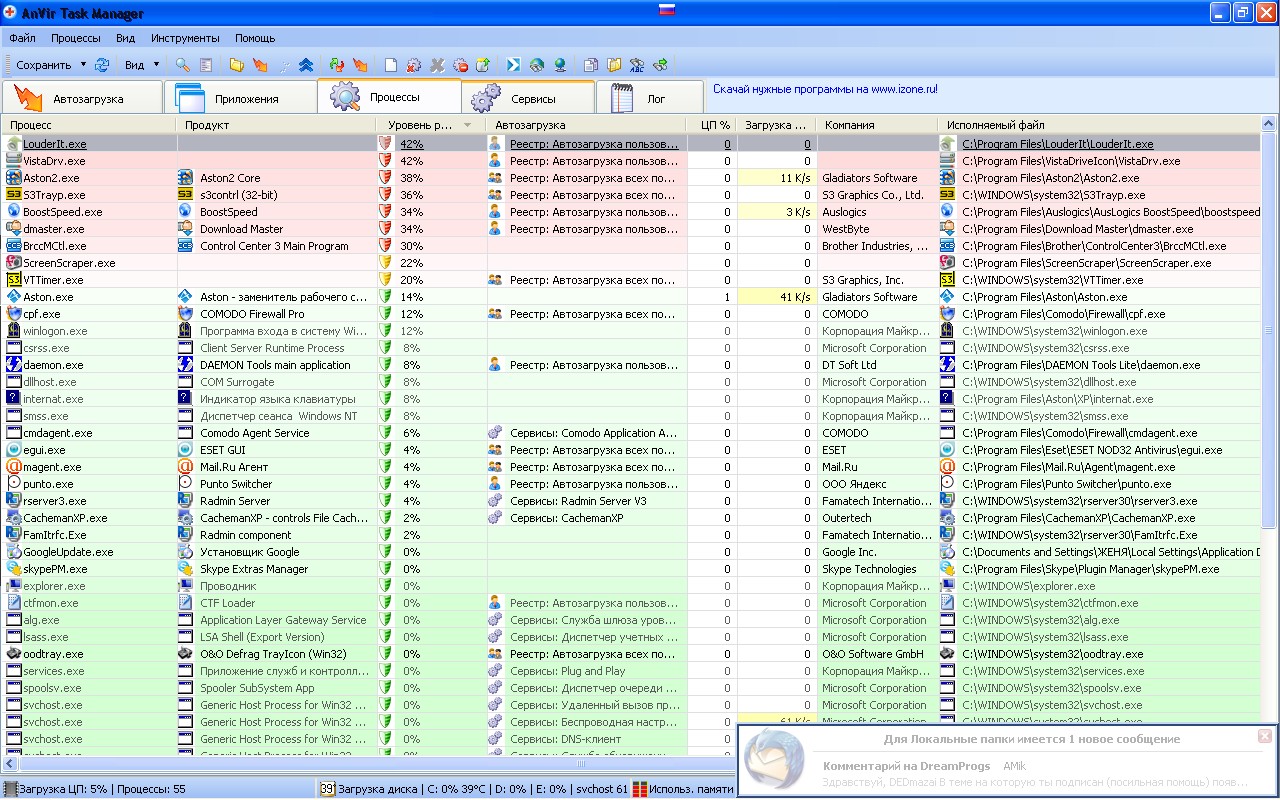Click the document with green arrow icon
The image size is (1280, 800).
(x=483, y=65)
